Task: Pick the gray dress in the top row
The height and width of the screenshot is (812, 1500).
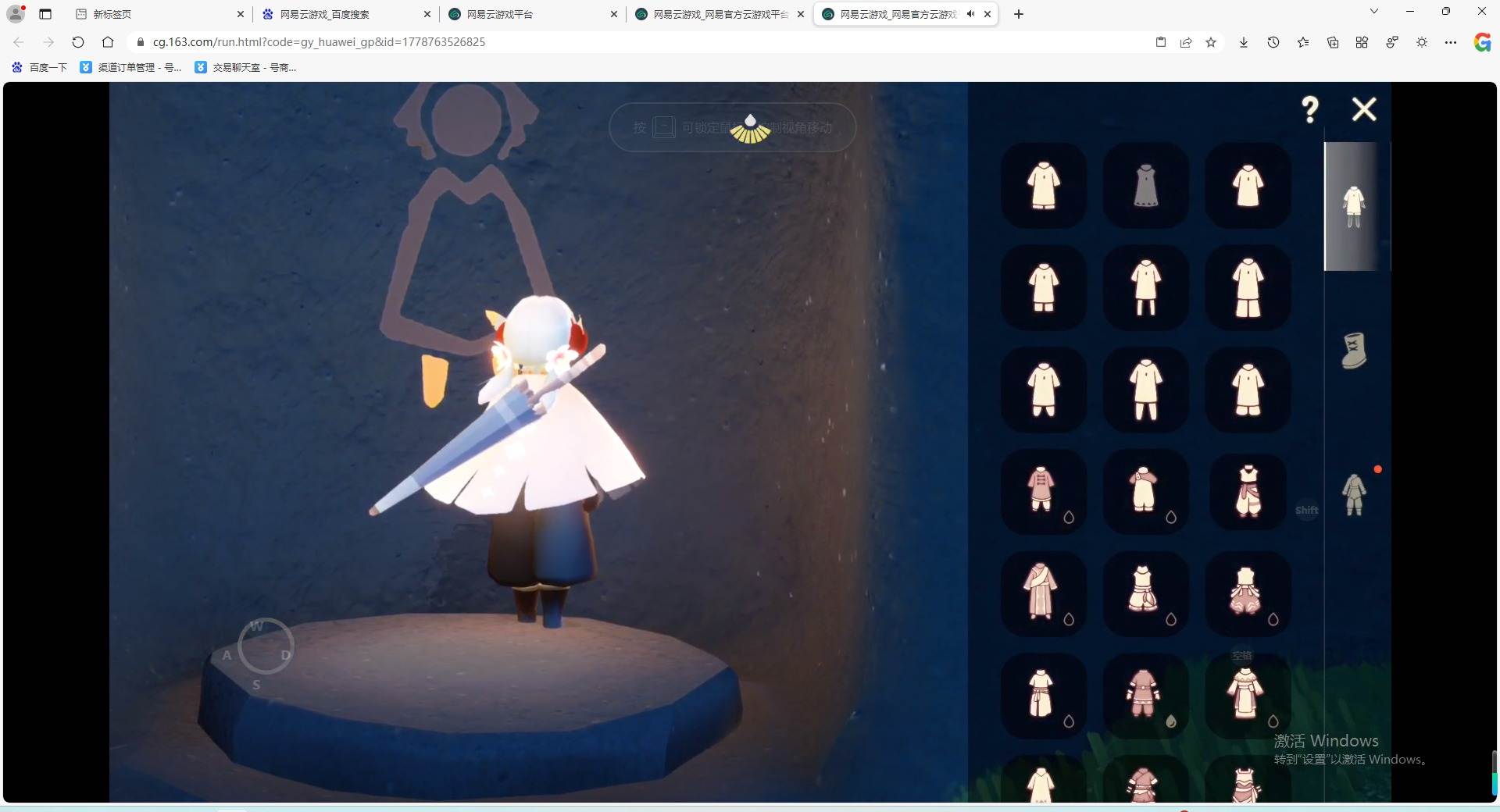Action: pos(1146,186)
